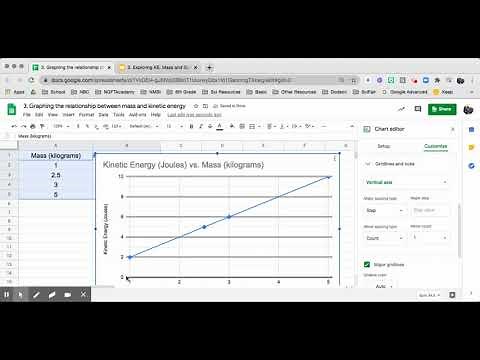The width and height of the screenshot is (480, 360).
Task: Open the minor spacing type Count dropdown
Action: tap(384, 238)
